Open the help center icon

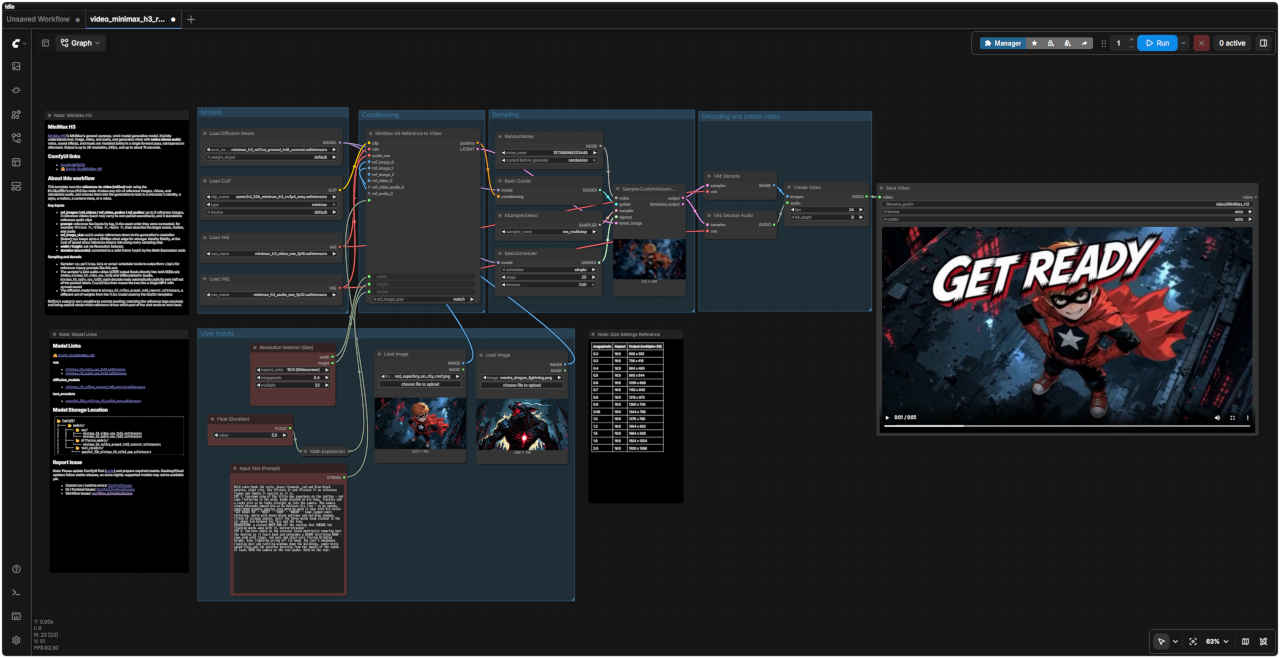[16, 569]
